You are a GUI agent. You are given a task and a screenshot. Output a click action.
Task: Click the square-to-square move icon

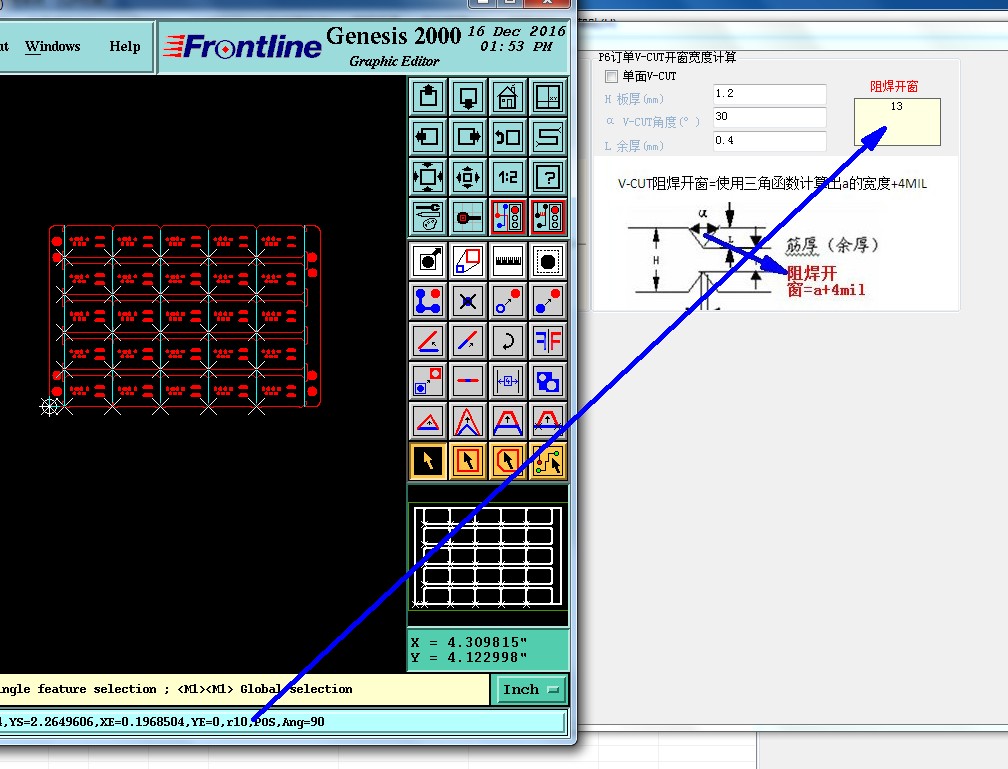tap(428, 381)
